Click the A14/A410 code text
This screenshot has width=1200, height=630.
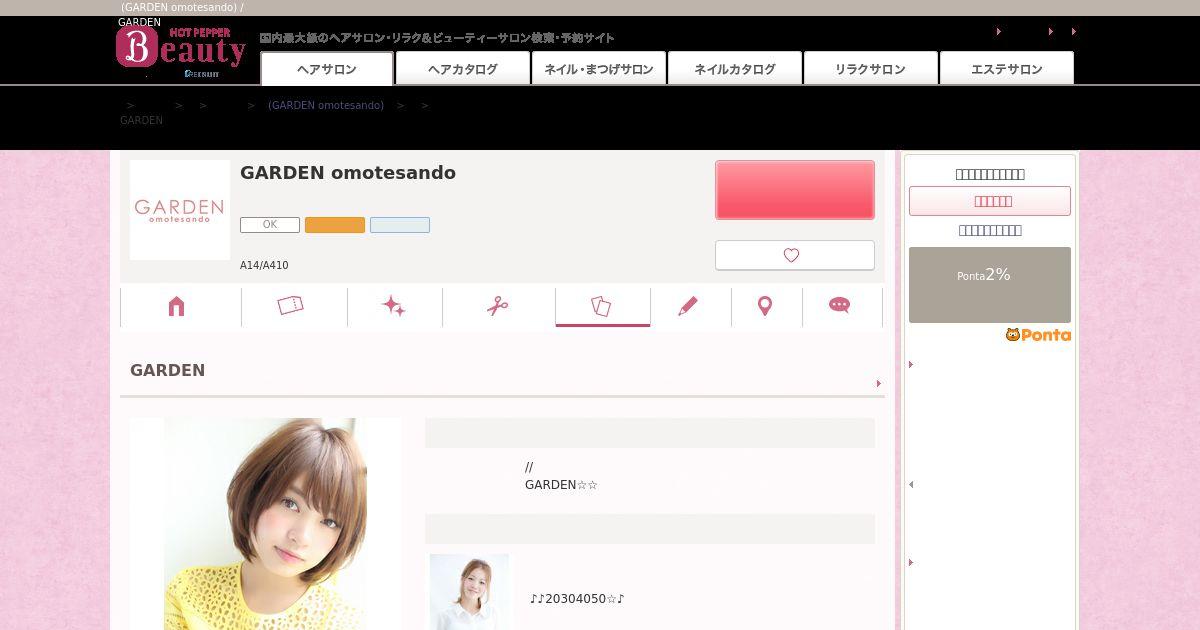(x=264, y=266)
